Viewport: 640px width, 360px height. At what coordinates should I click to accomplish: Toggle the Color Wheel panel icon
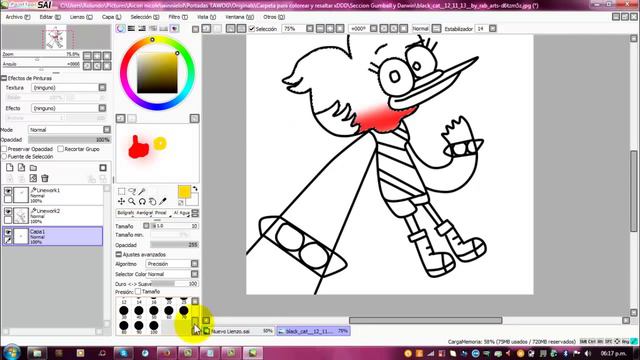click(120, 29)
